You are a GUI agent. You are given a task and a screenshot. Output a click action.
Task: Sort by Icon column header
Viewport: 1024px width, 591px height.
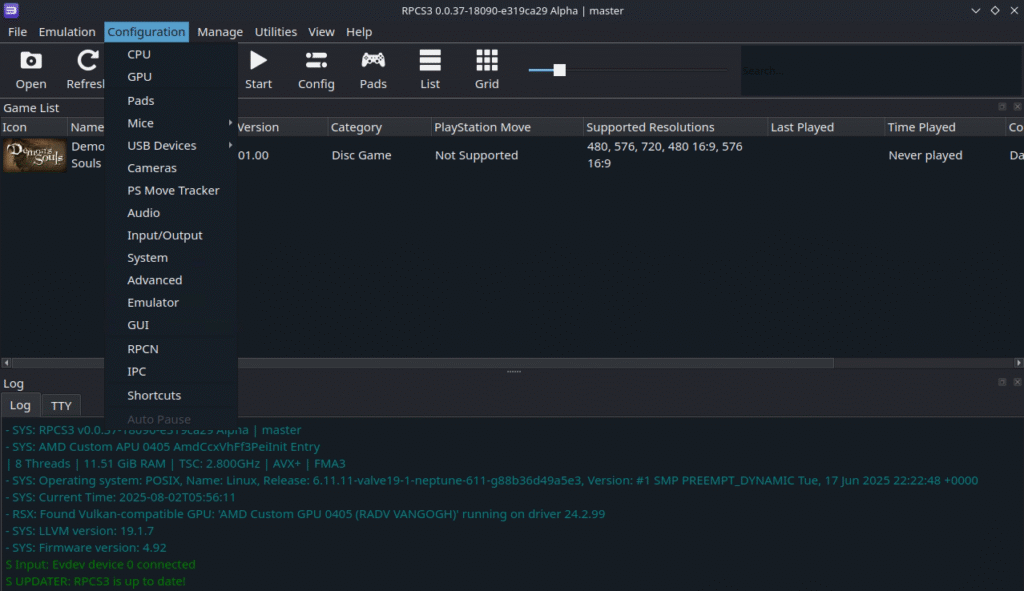pyautogui.click(x=33, y=127)
